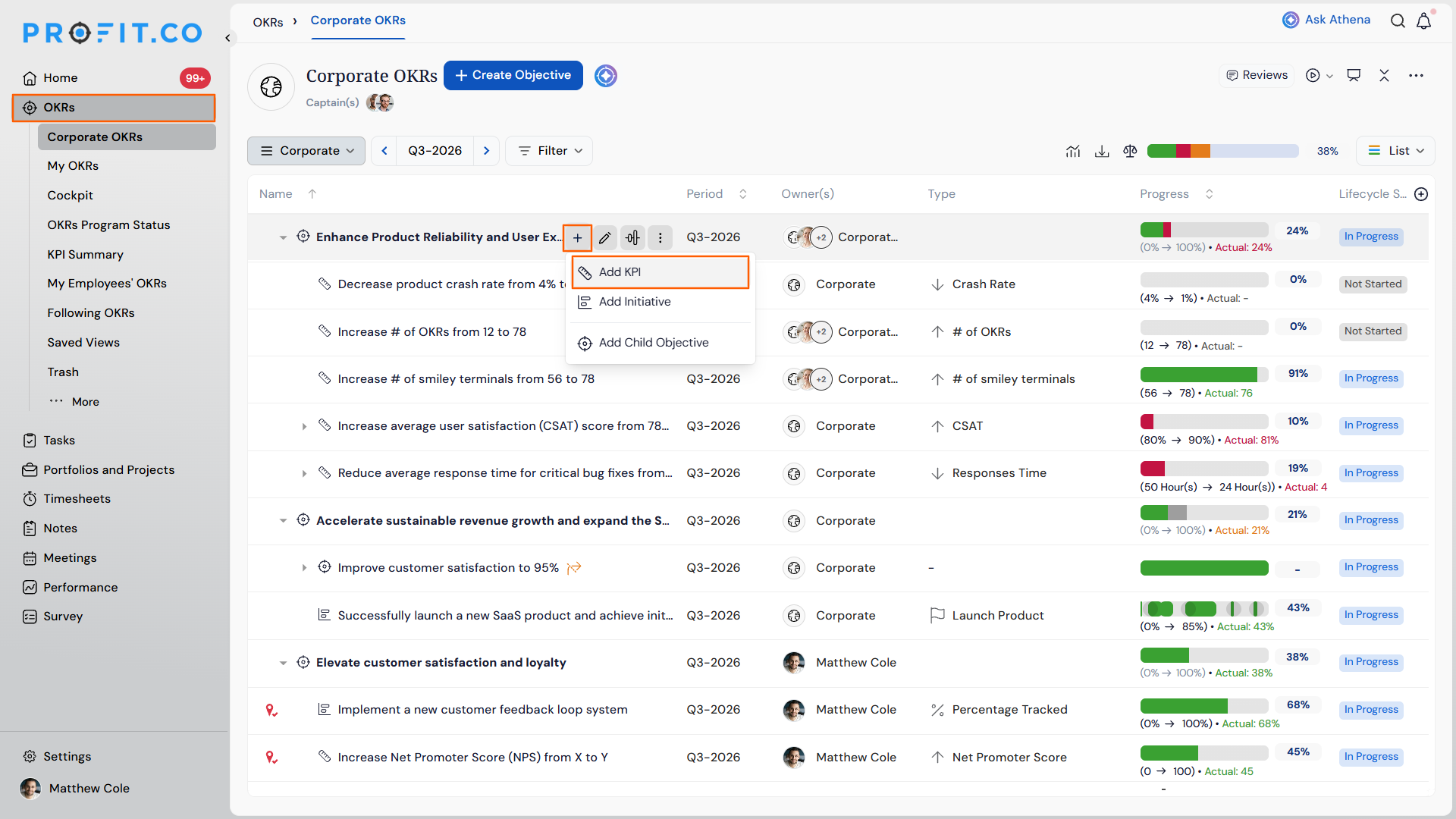Viewport: 1456px width, 819px height.
Task: Open the chart insights icon in toolbar
Action: [x=1072, y=151]
